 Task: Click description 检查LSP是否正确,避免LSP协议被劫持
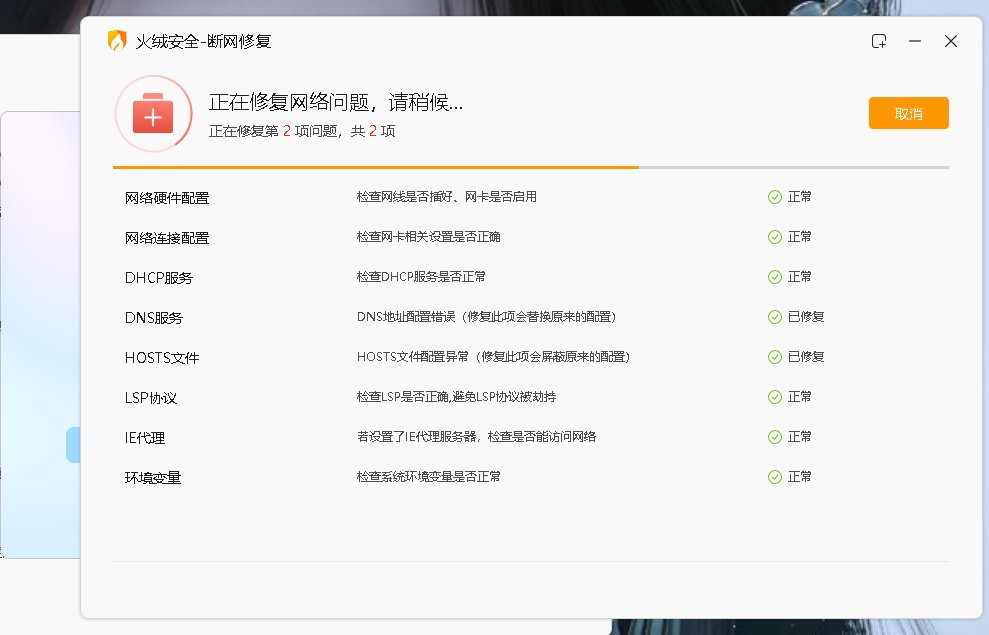coord(456,397)
